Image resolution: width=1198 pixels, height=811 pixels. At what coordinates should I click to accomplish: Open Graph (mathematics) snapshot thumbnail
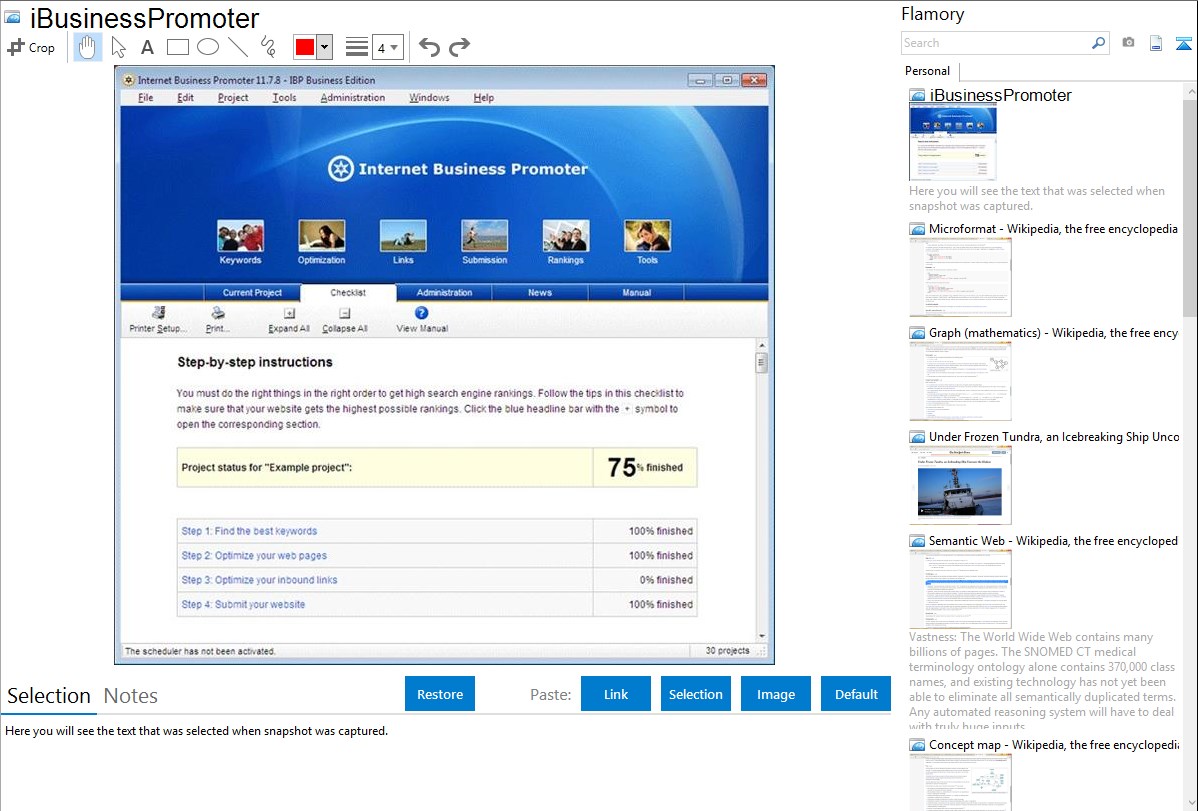tap(960, 381)
